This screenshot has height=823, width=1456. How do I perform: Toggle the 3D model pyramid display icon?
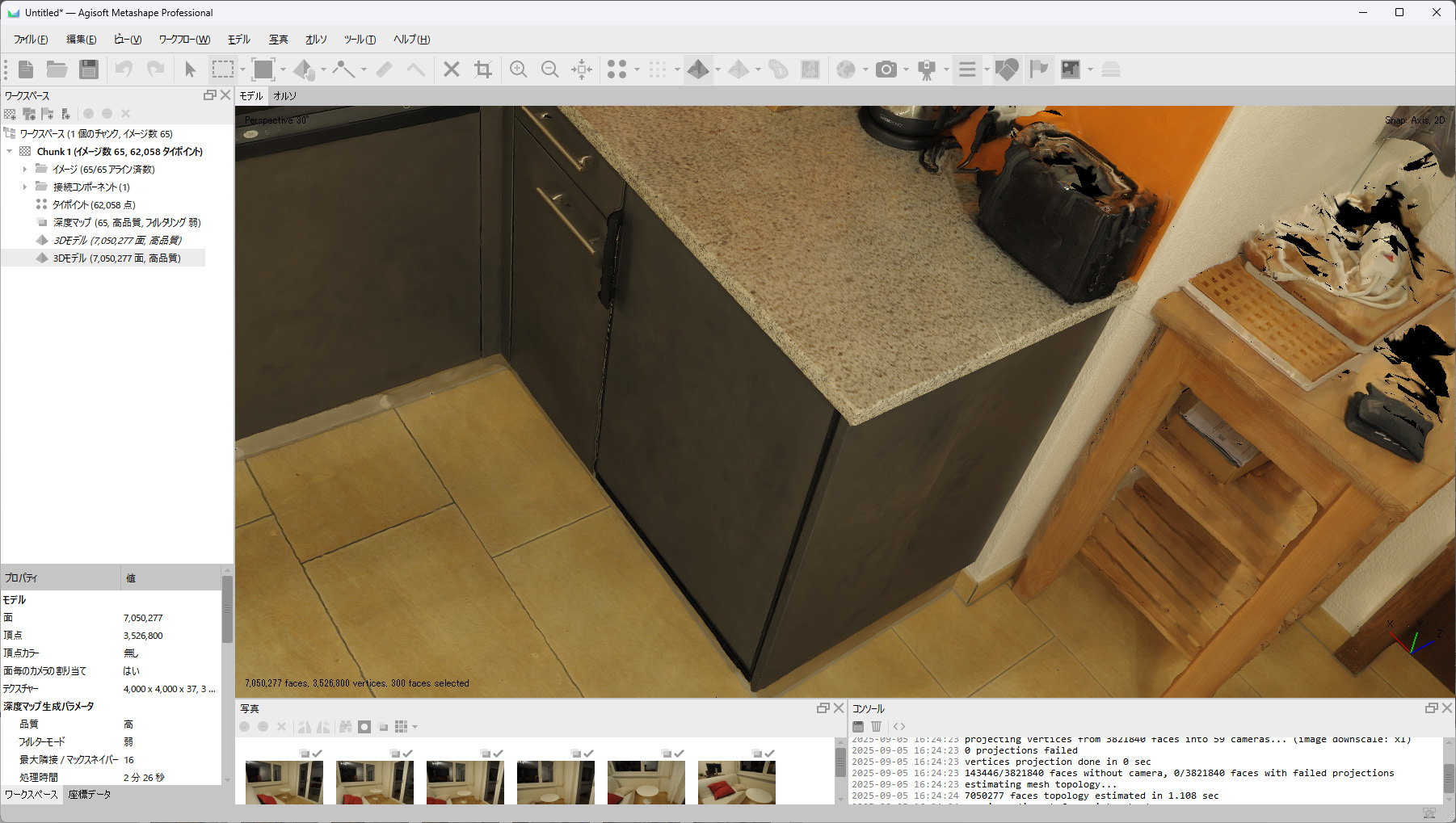pyautogui.click(x=698, y=69)
